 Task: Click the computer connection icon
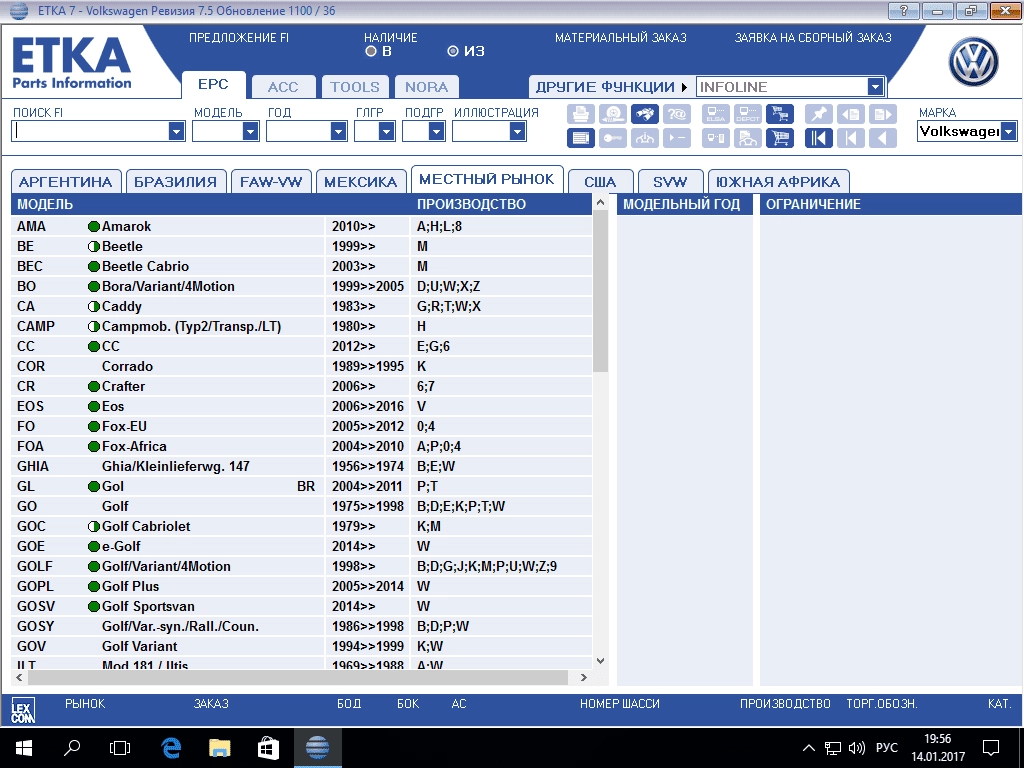[x=716, y=138]
